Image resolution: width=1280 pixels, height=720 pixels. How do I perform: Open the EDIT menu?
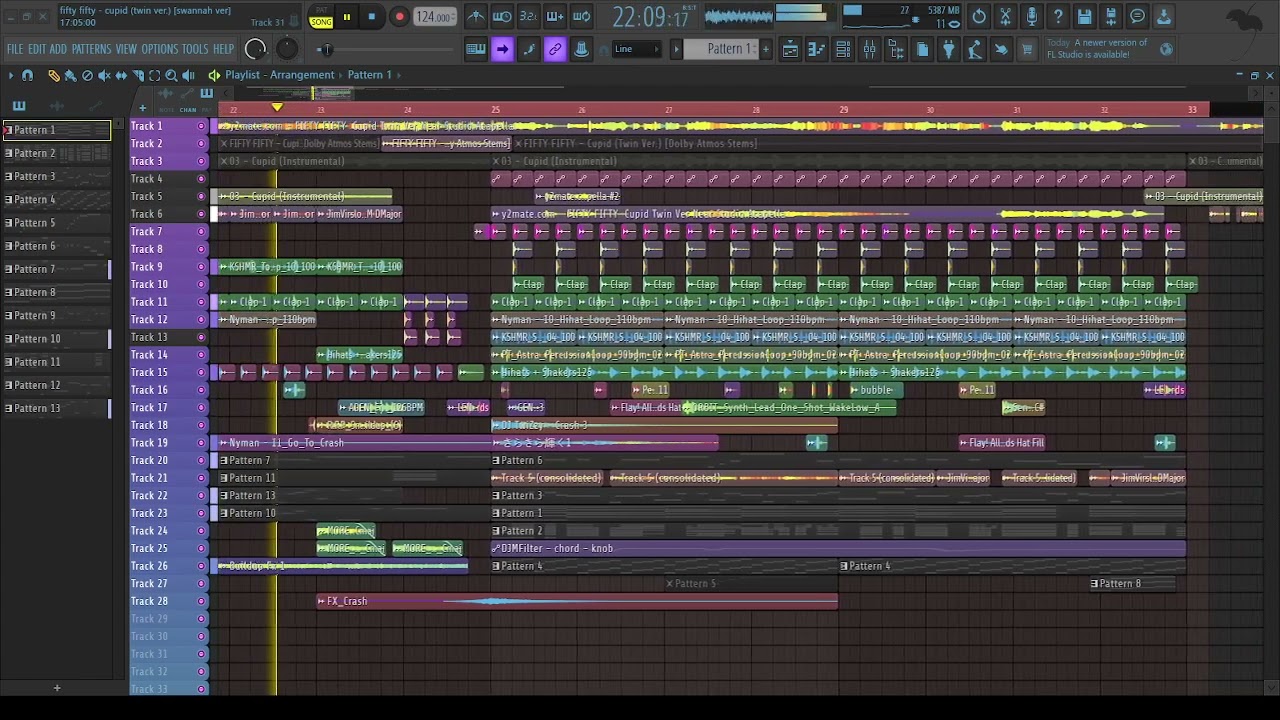37,49
